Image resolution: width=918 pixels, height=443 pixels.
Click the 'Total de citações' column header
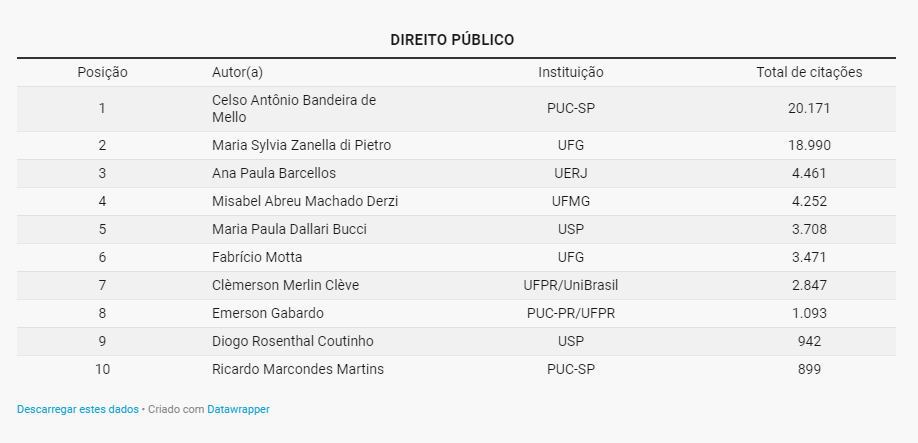809,73
